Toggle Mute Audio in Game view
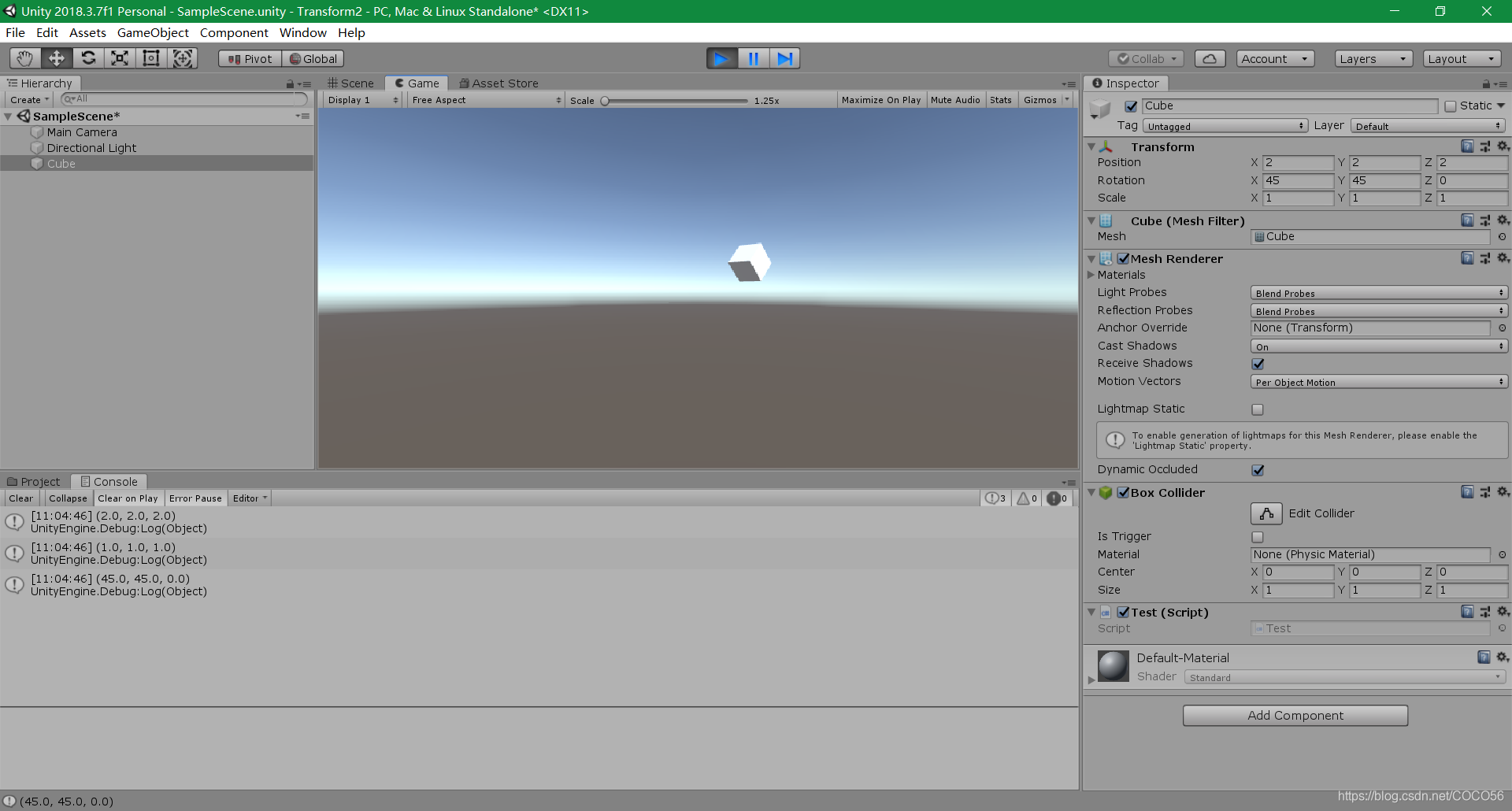The width and height of the screenshot is (1512, 811). point(955,100)
